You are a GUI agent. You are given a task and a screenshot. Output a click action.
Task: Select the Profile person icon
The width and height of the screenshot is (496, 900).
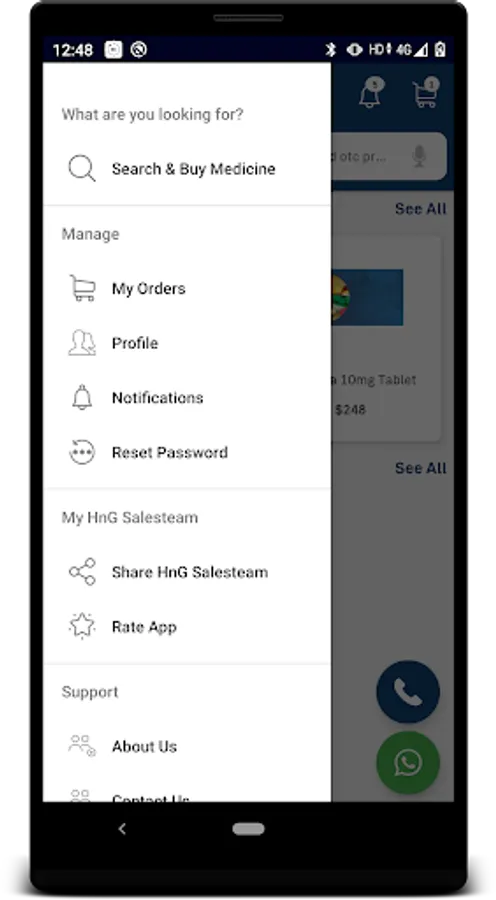pos(82,343)
